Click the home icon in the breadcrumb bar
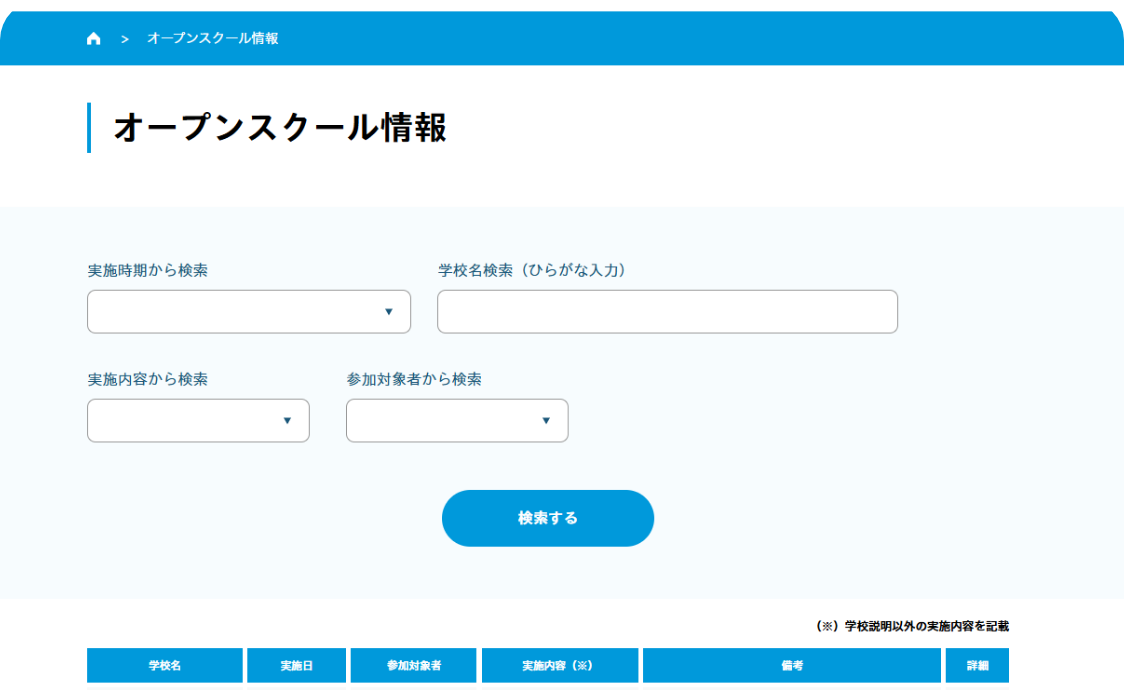Viewport: 1124px width, 690px height. coord(93,38)
